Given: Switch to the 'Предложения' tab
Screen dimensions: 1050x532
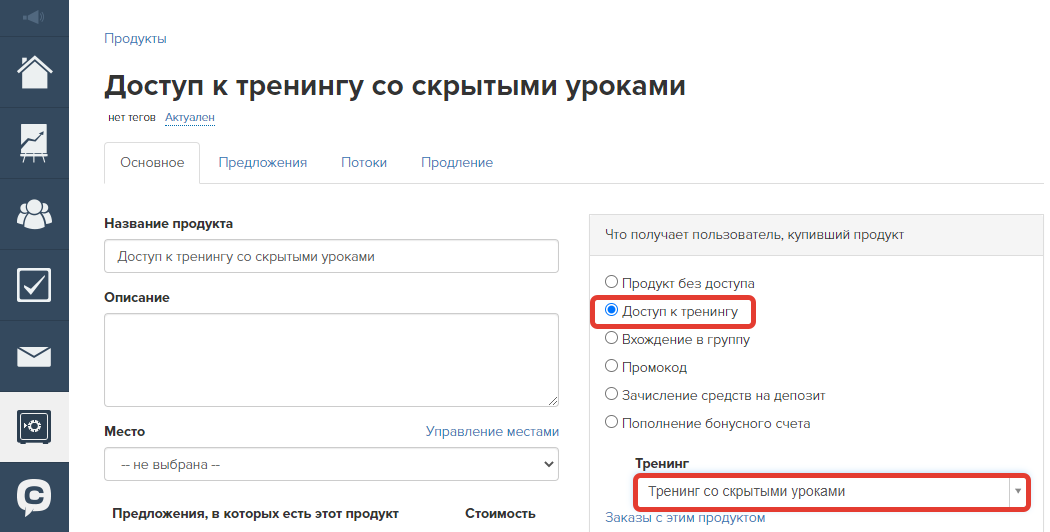Looking at the screenshot, I should (x=262, y=162).
